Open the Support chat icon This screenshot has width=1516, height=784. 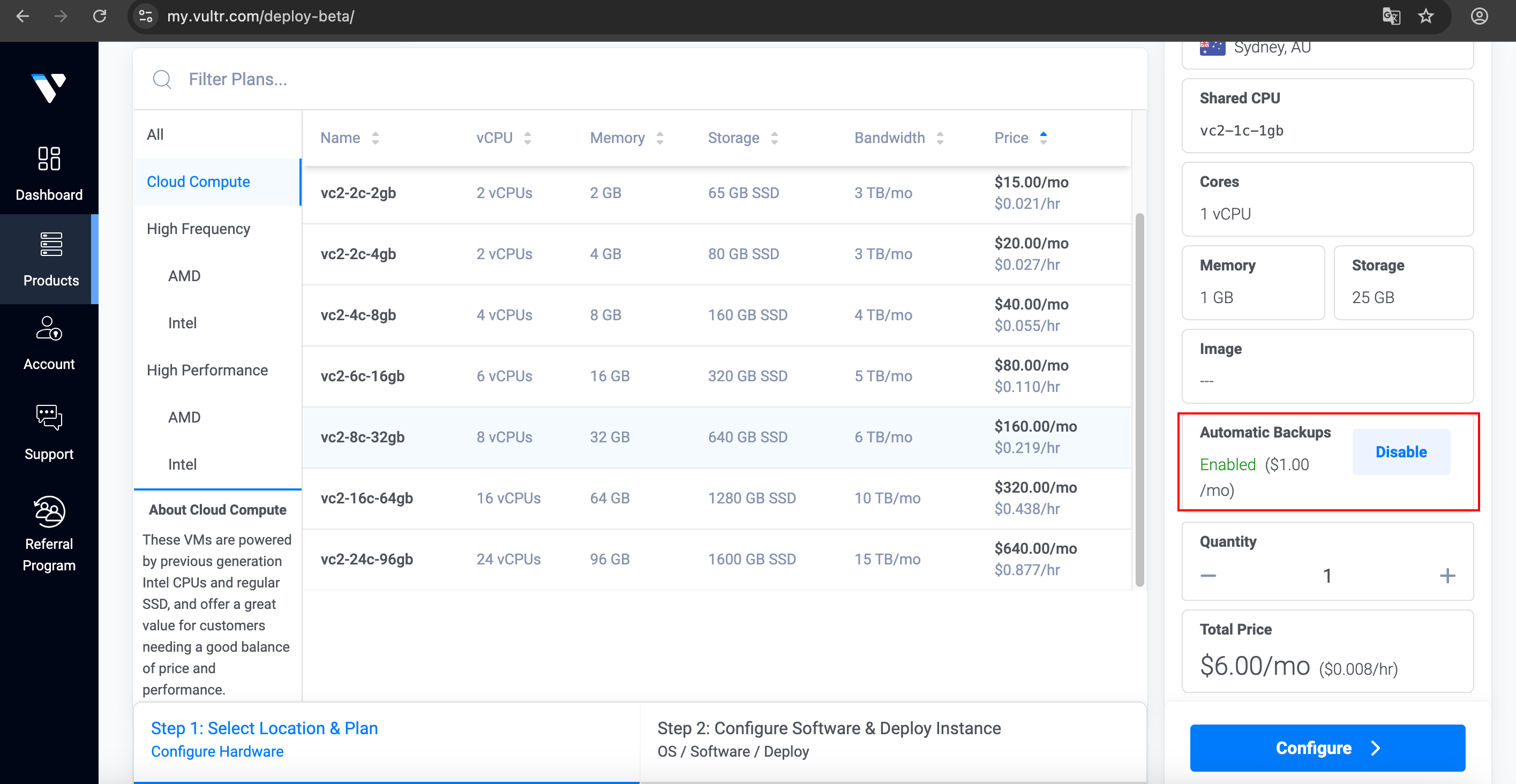49,418
